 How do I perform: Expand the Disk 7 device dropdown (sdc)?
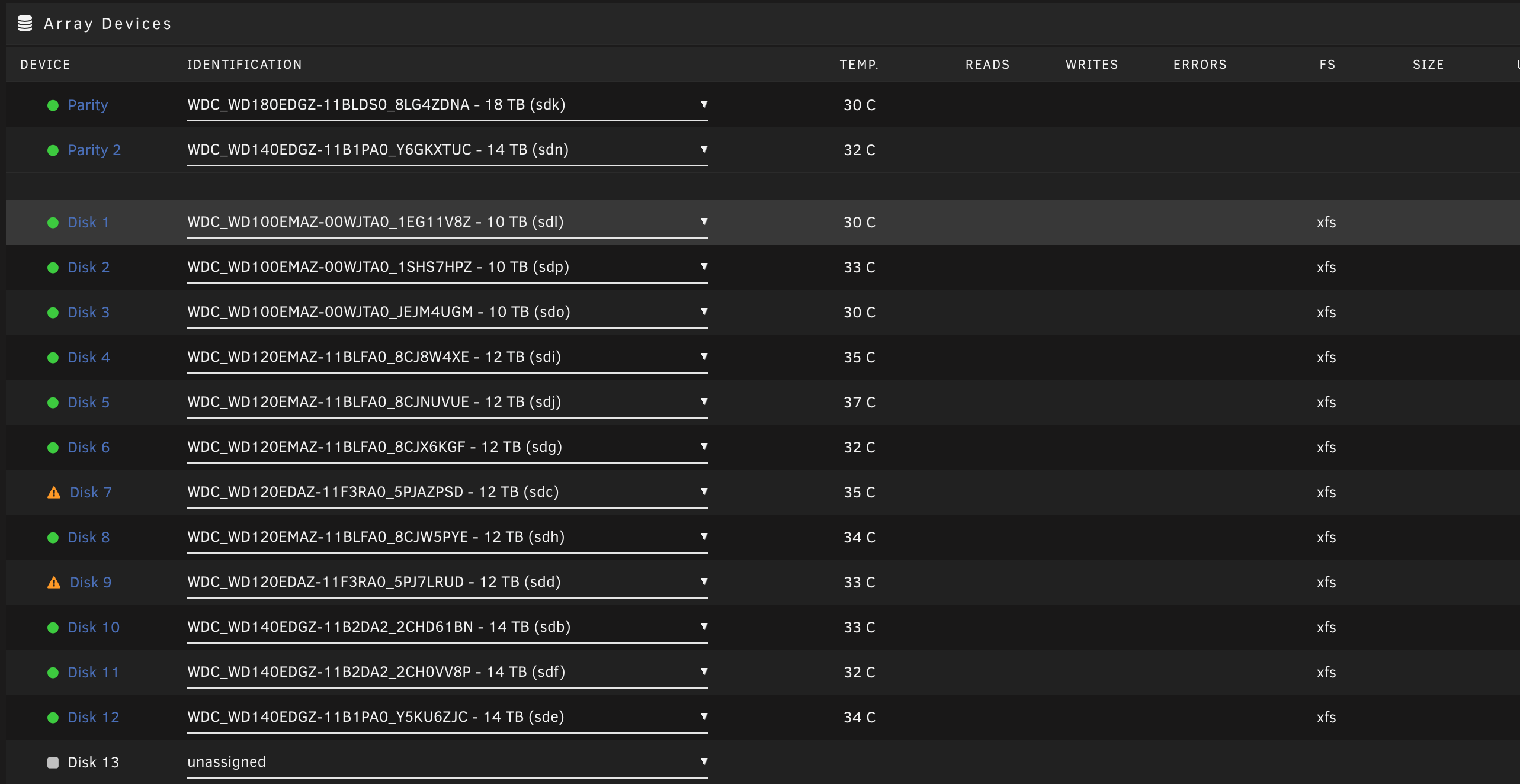(x=447, y=493)
